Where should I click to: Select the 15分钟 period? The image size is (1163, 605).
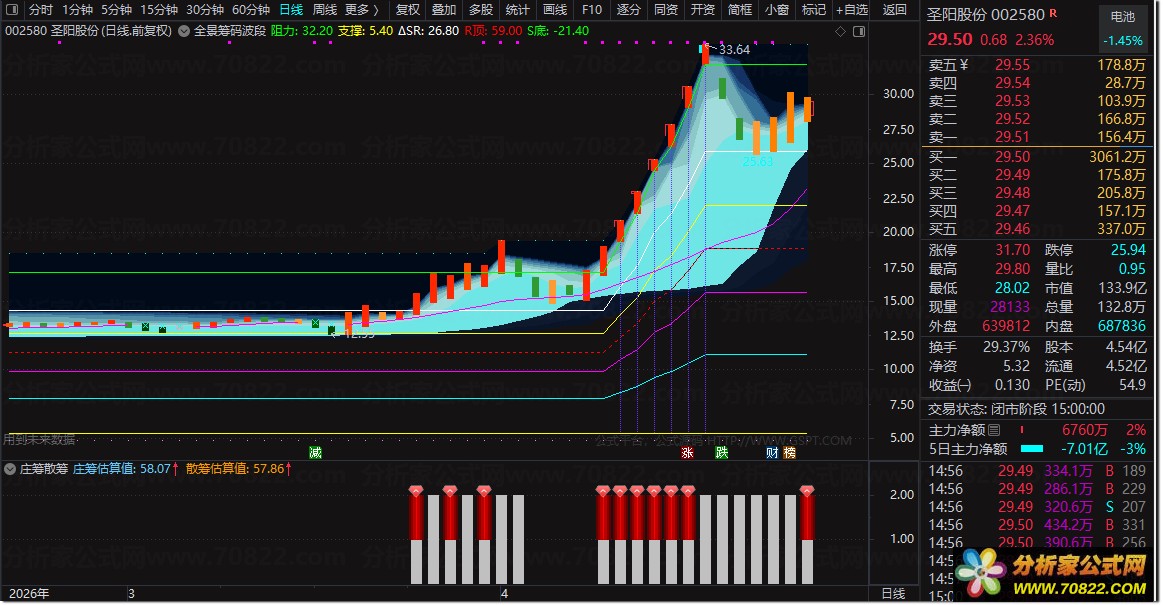pyautogui.click(x=159, y=10)
